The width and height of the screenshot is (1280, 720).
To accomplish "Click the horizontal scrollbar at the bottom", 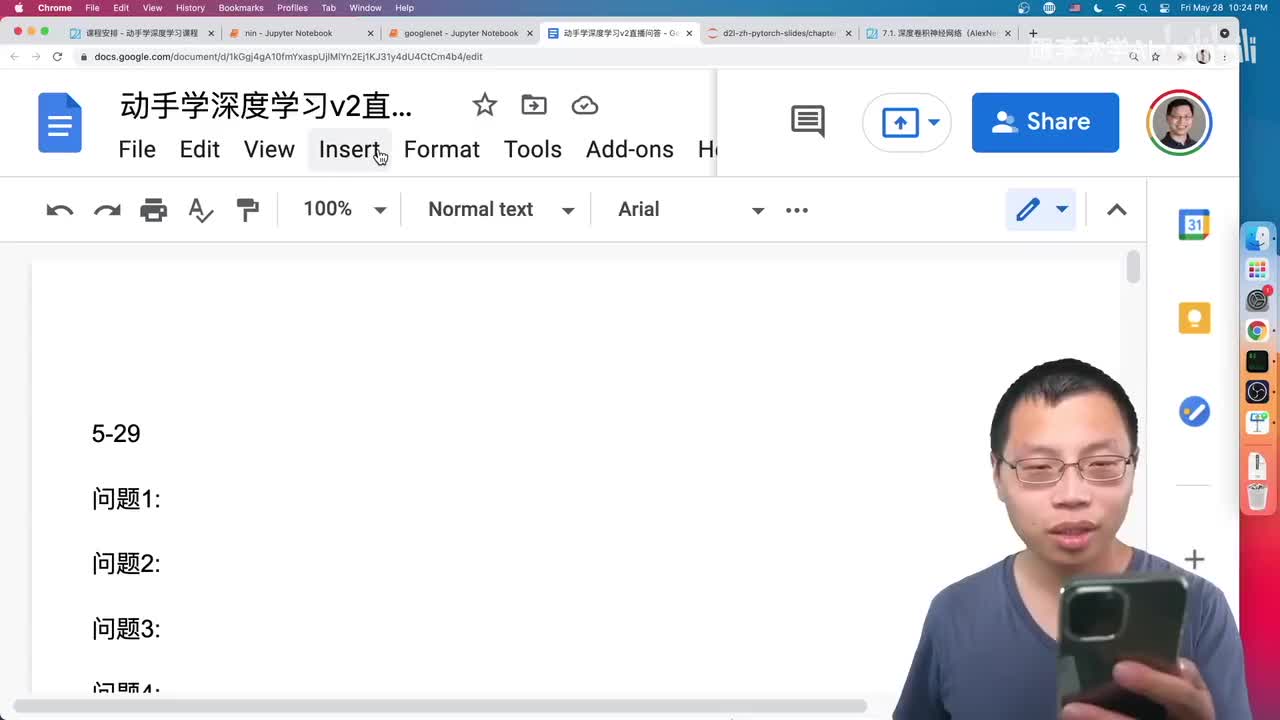I will pos(440,706).
